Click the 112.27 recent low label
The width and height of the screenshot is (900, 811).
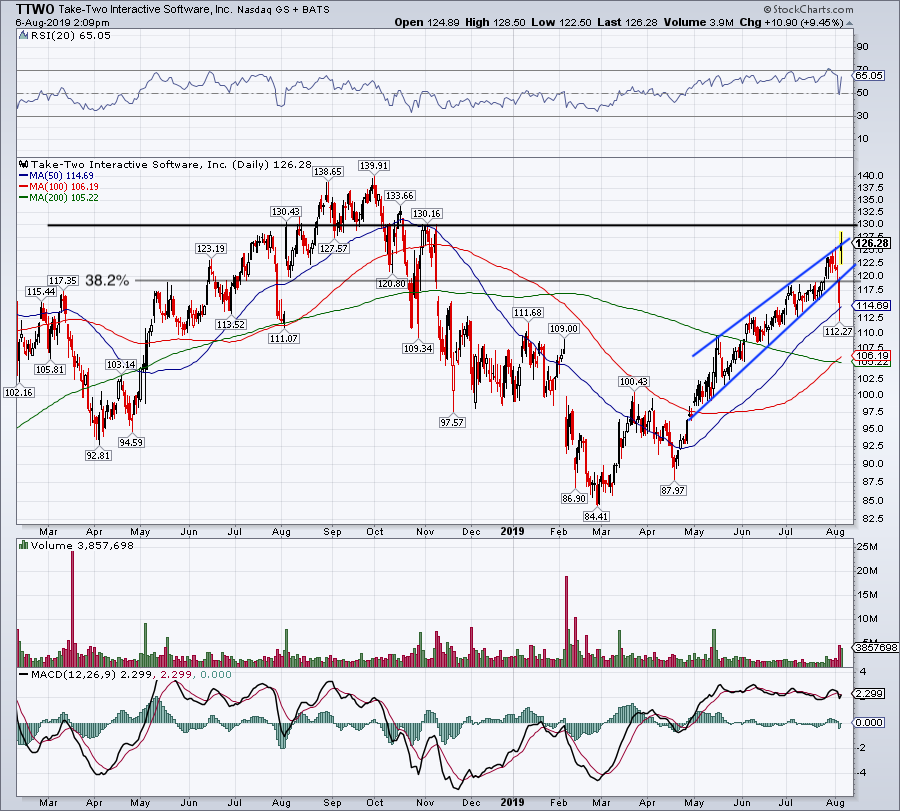click(838, 332)
